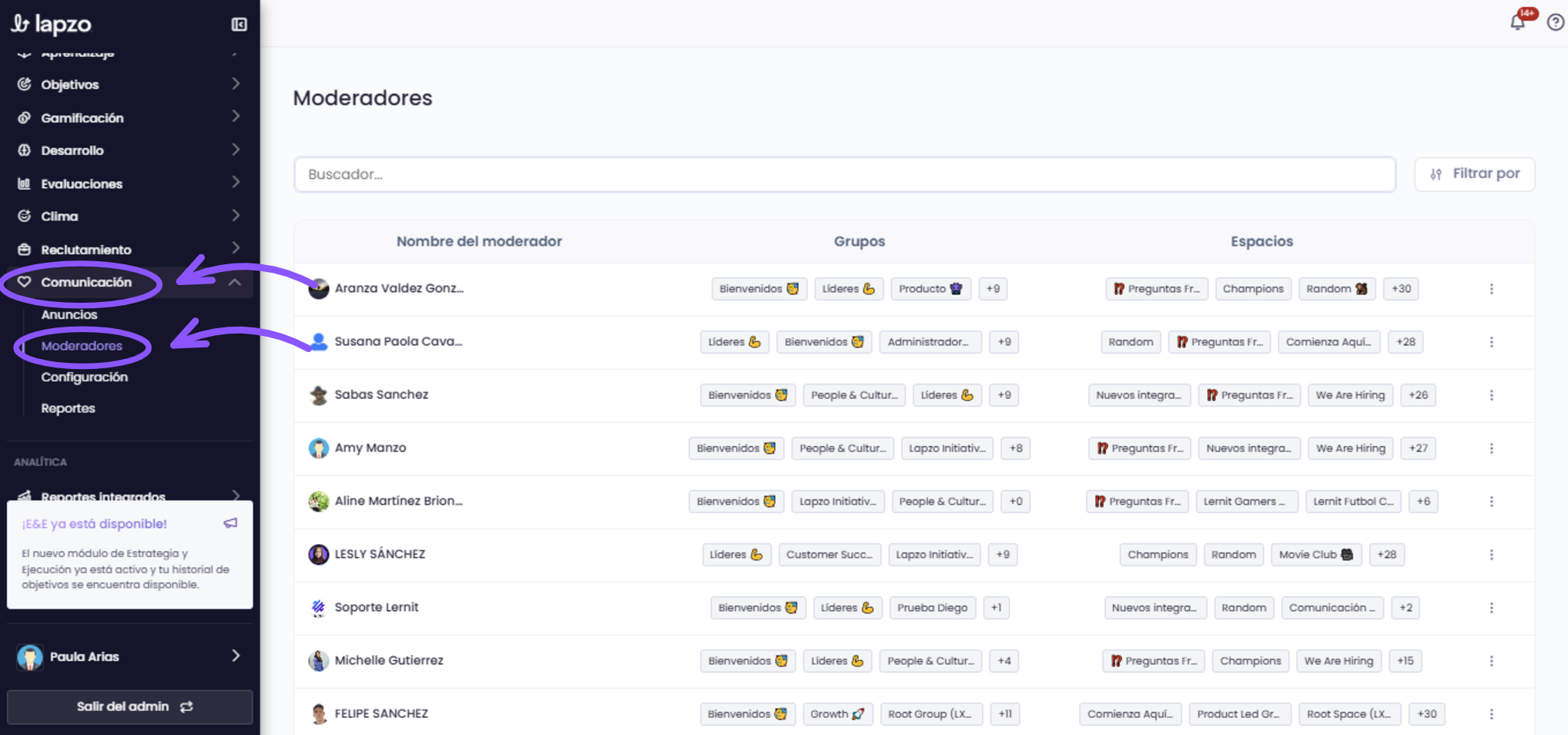Open row options for FELIPE SANCHEZ
Viewport: 1568px width, 735px height.
1491,714
